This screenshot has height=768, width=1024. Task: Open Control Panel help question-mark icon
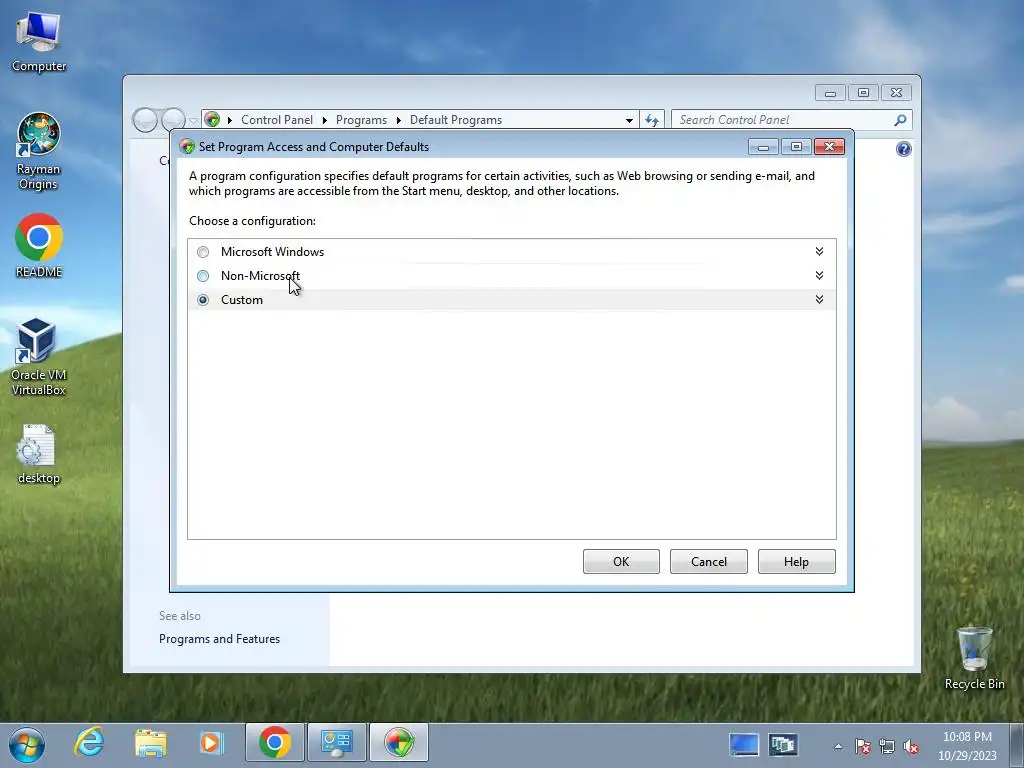click(903, 150)
